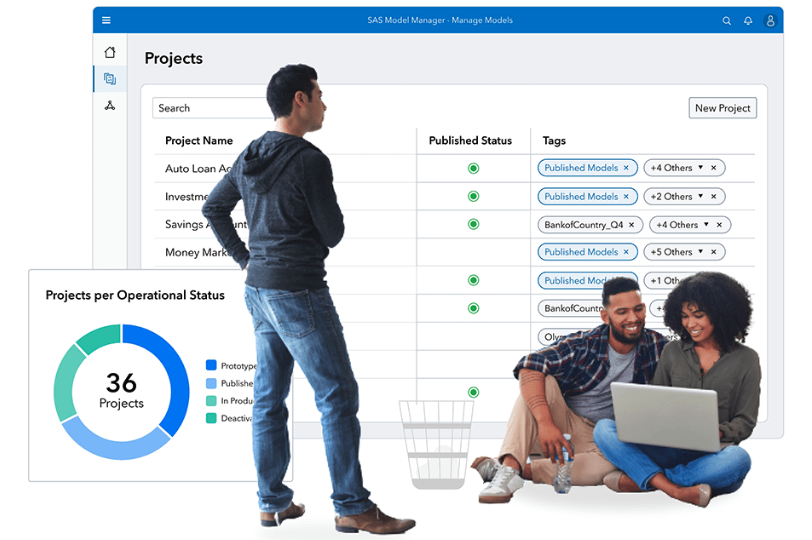Click Published Models tag label in Investme row

[581, 196]
